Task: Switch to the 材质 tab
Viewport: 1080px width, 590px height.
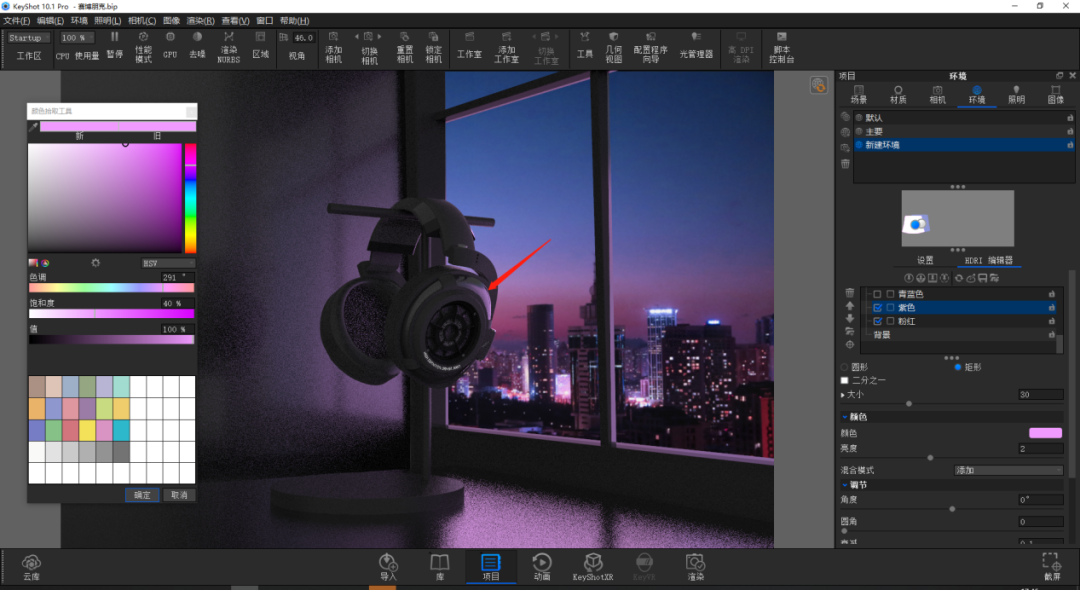Action: [x=898, y=94]
